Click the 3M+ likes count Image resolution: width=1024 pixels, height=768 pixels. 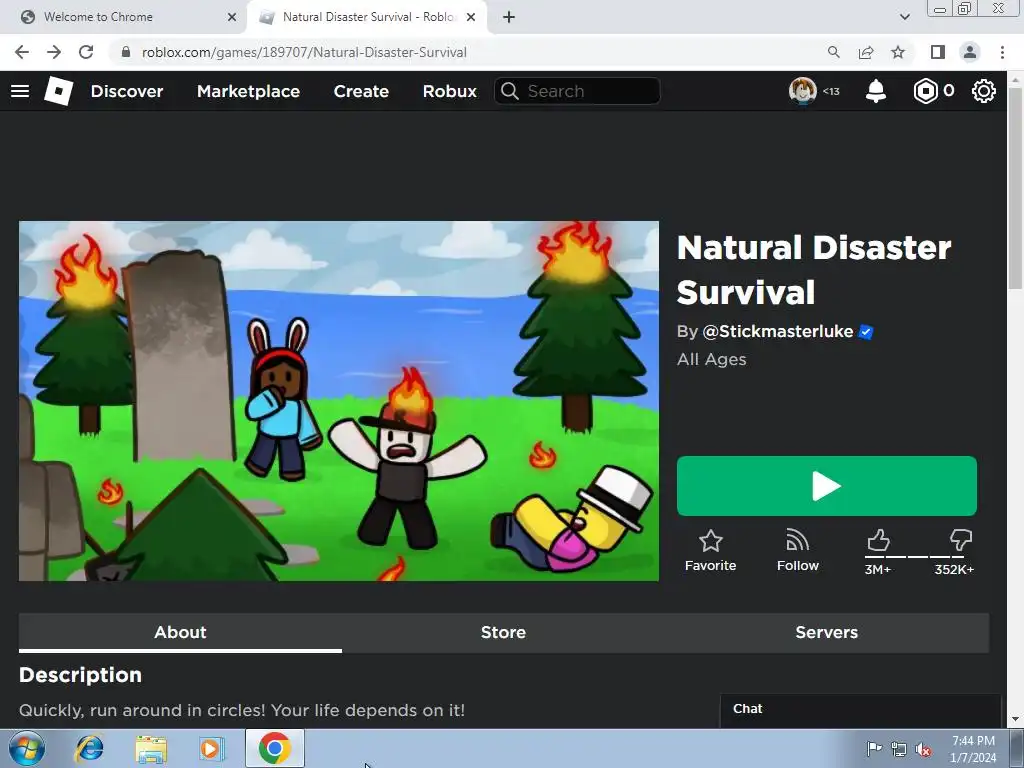(x=878, y=569)
